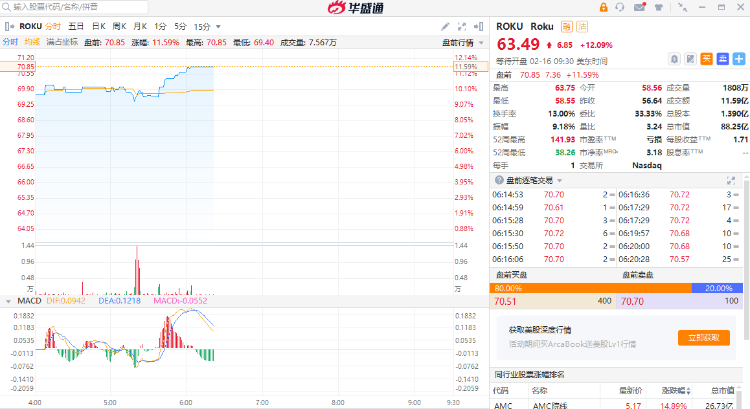This screenshot has width=750, height=409.
Task: Open the 15分 interval dropdown arrow
Action: pos(219,27)
